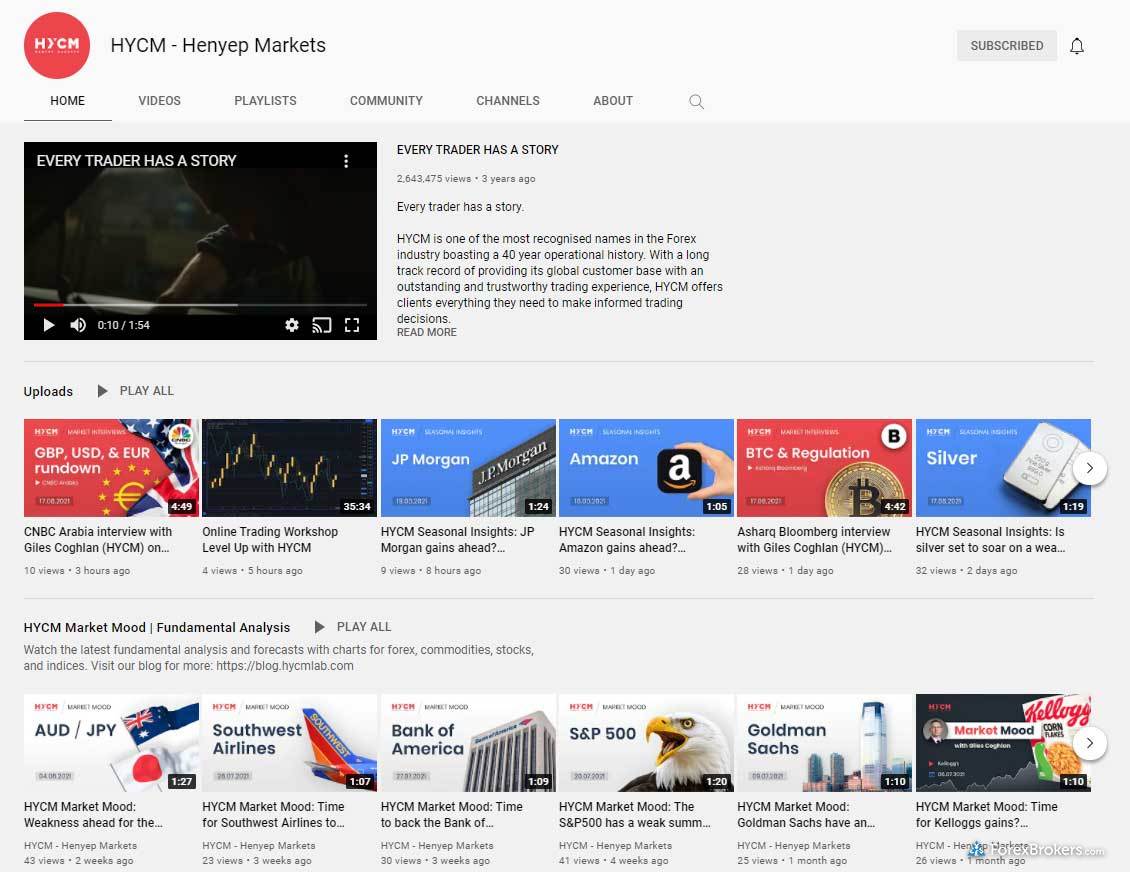Open title Time for Kelloggs gains?
The height and width of the screenshot is (872, 1130).
(x=987, y=815)
